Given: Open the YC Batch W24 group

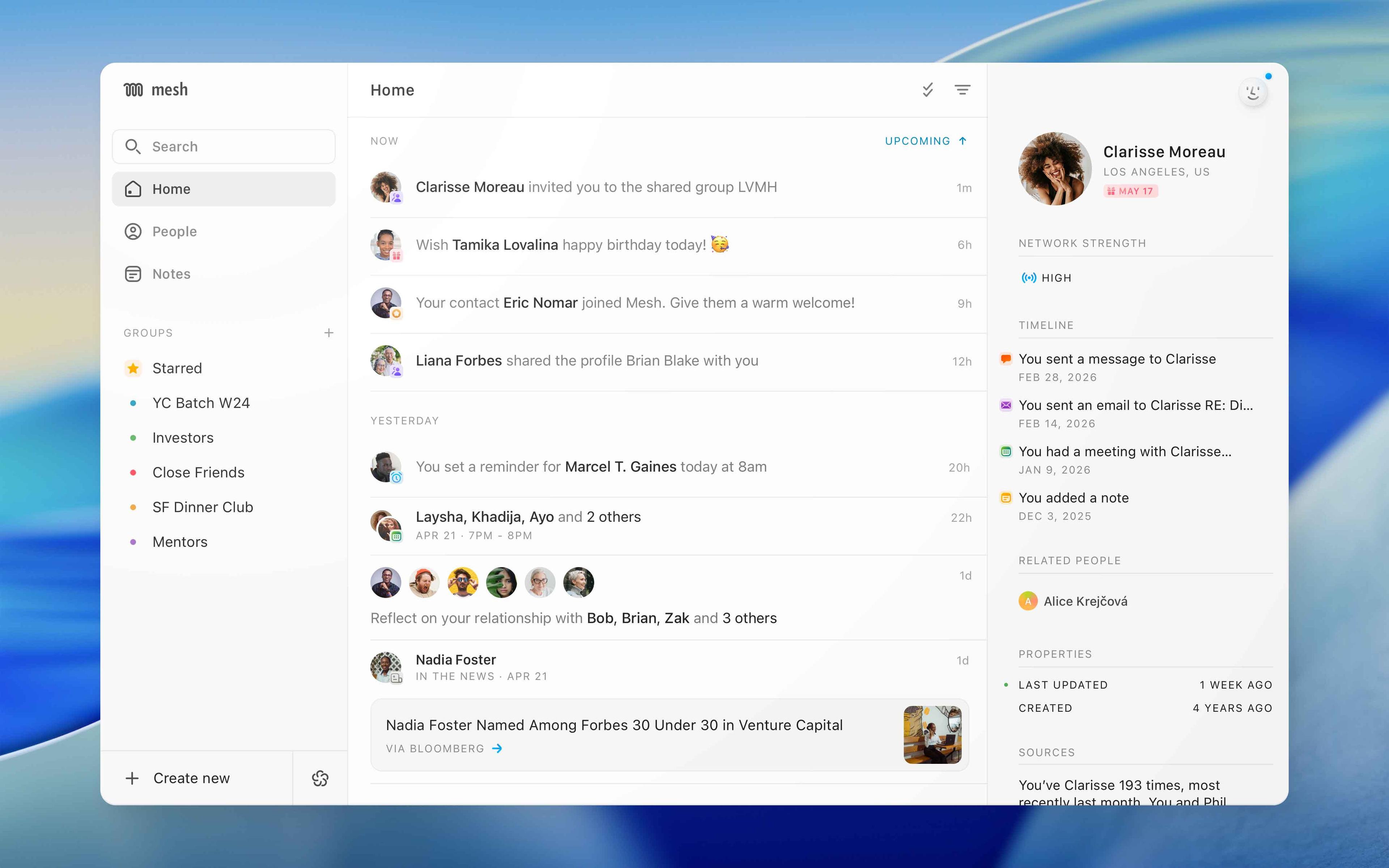Looking at the screenshot, I should (x=201, y=403).
